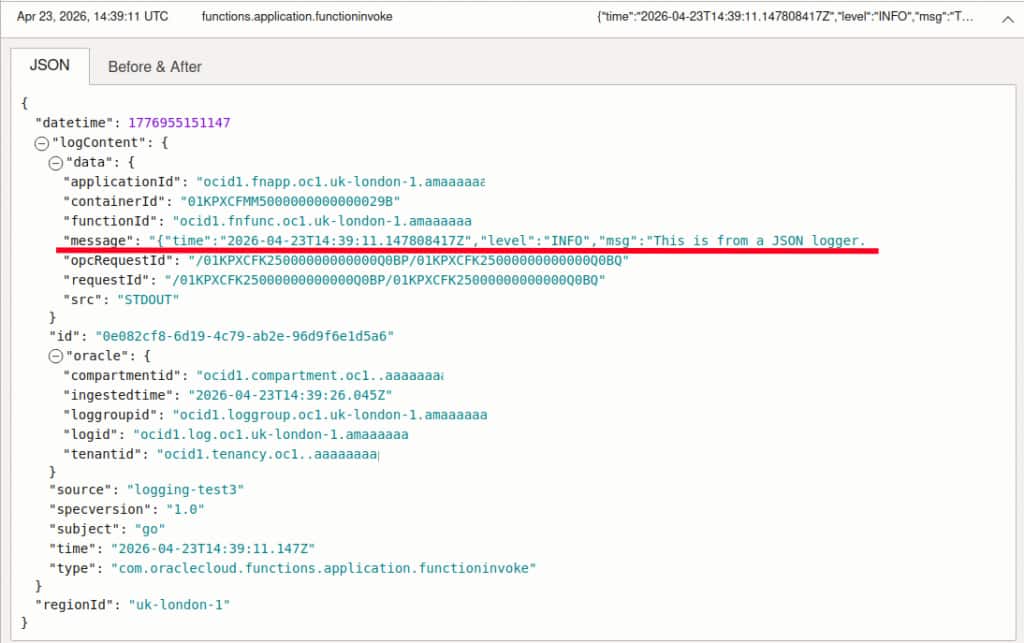Collapse the log entry with the chevron
The height and width of the screenshot is (643, 1024).
[1008, 20]
